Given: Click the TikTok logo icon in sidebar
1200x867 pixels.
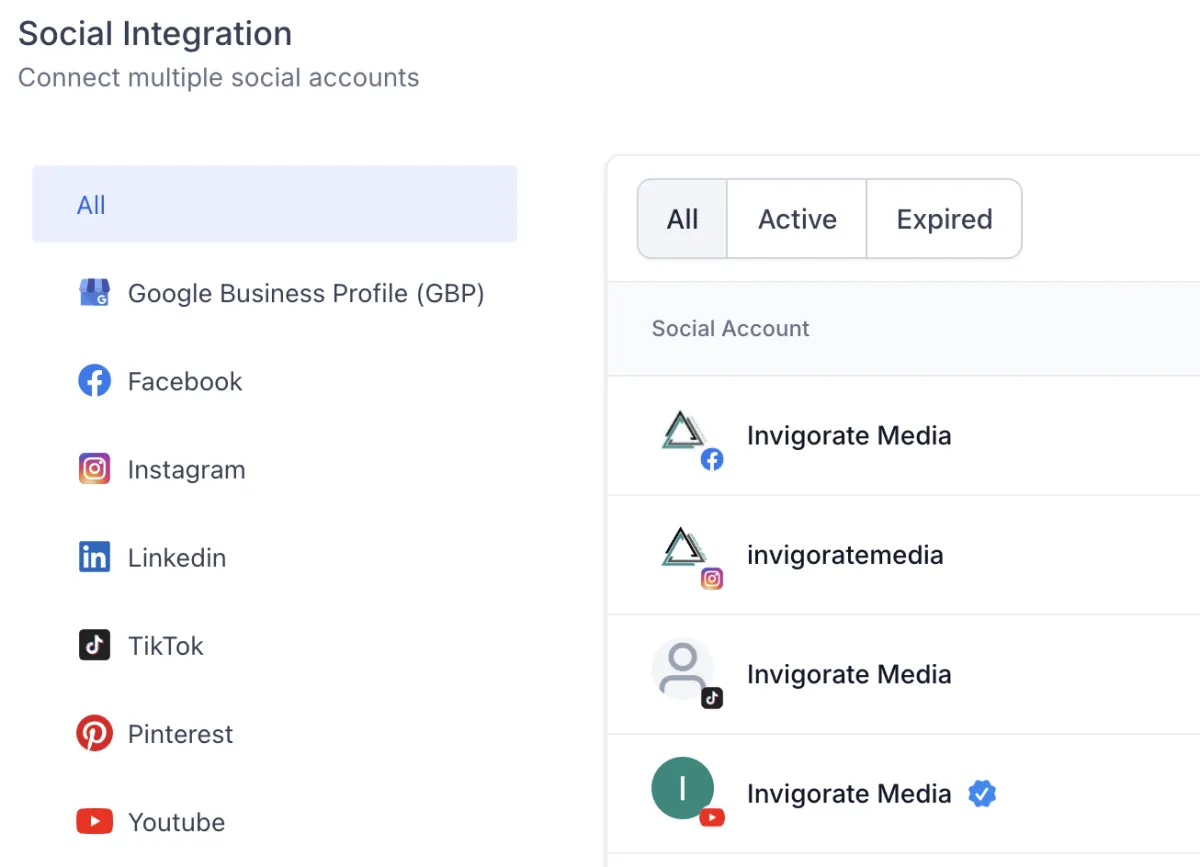Looking at the screenshot, I should coord(94,645).
